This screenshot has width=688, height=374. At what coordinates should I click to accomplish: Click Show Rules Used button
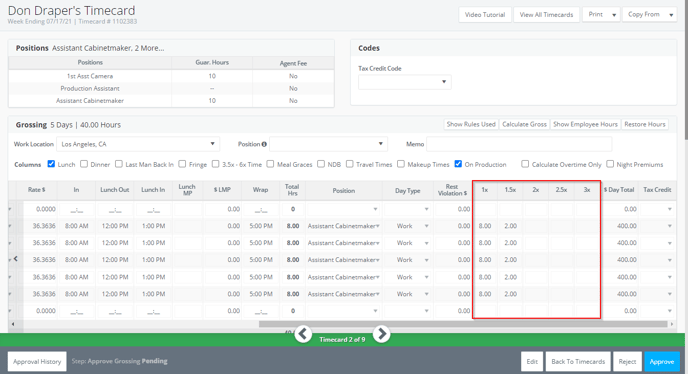[x=471, y=124]
